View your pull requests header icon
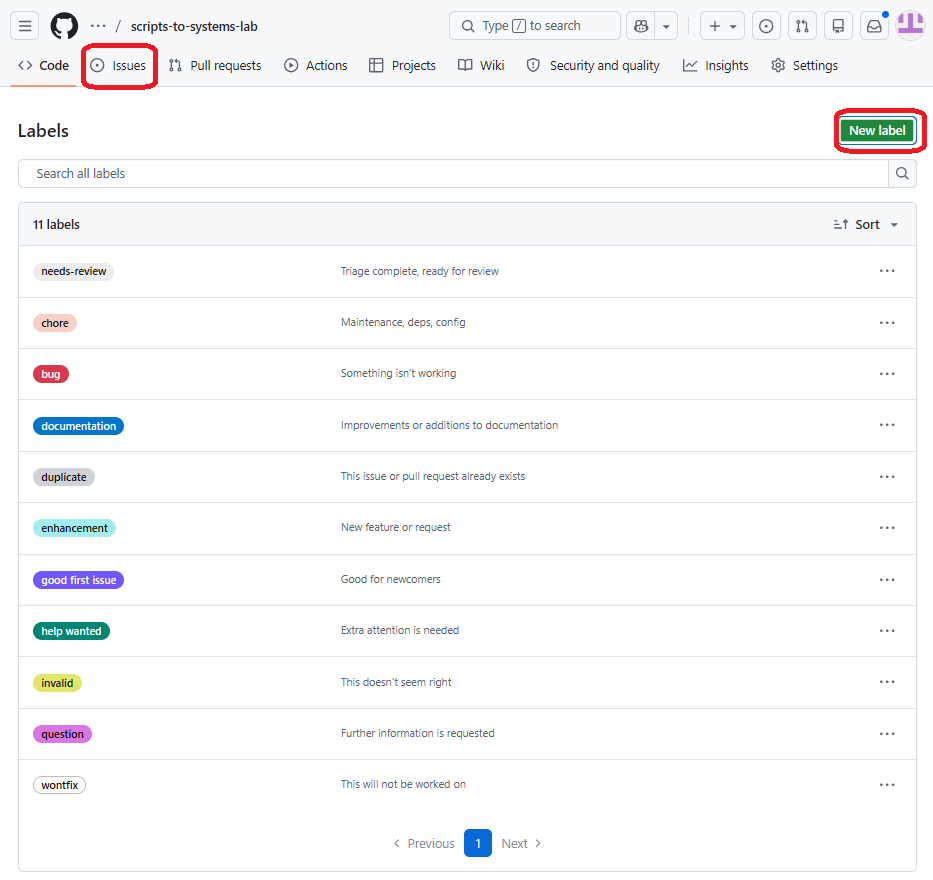 point(802,26)
